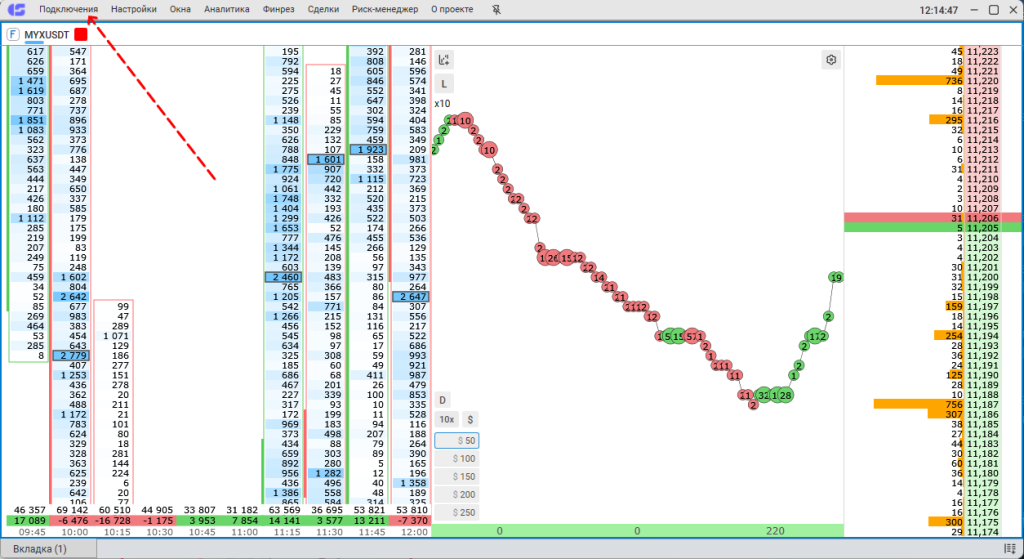1024x559 pixels.
Task: Select the $ 250 order volume field
Action: click(456, 513)
